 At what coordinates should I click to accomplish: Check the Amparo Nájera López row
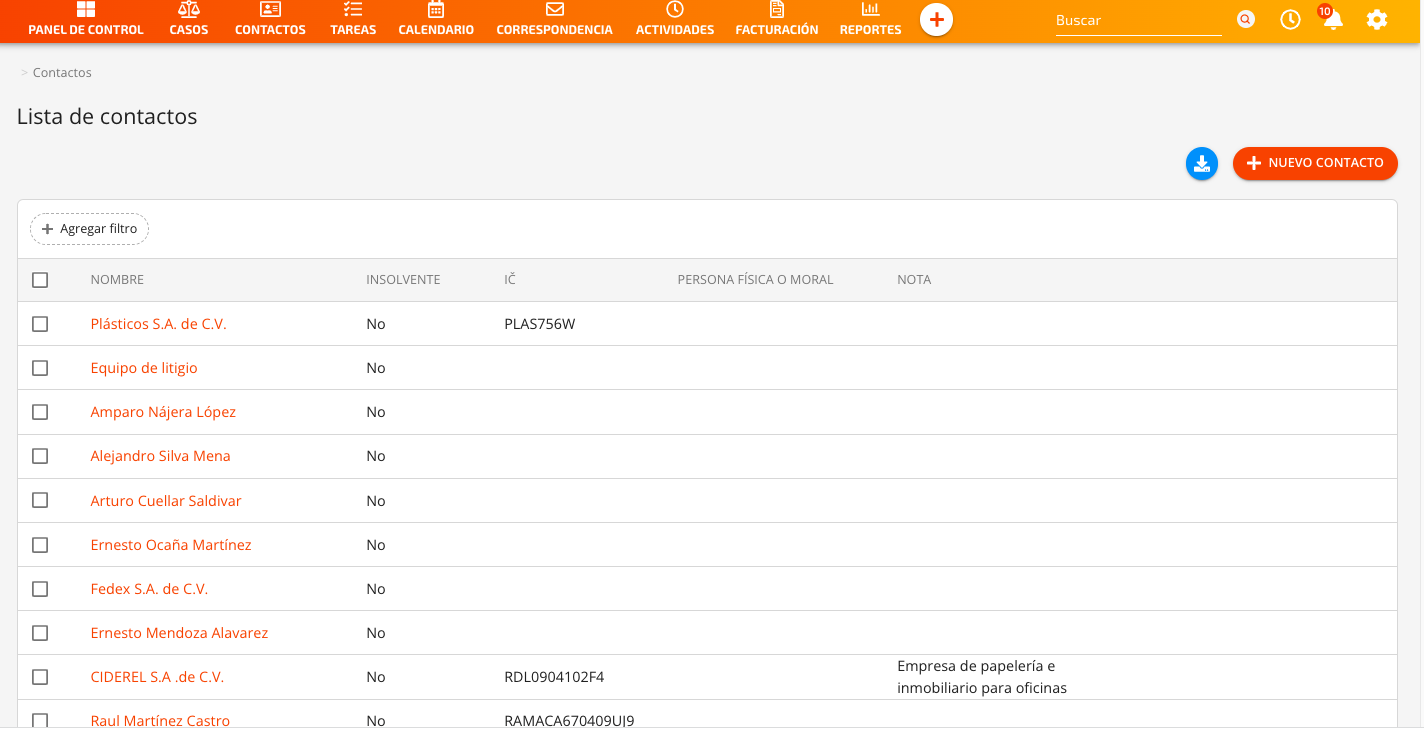[40, 412]
